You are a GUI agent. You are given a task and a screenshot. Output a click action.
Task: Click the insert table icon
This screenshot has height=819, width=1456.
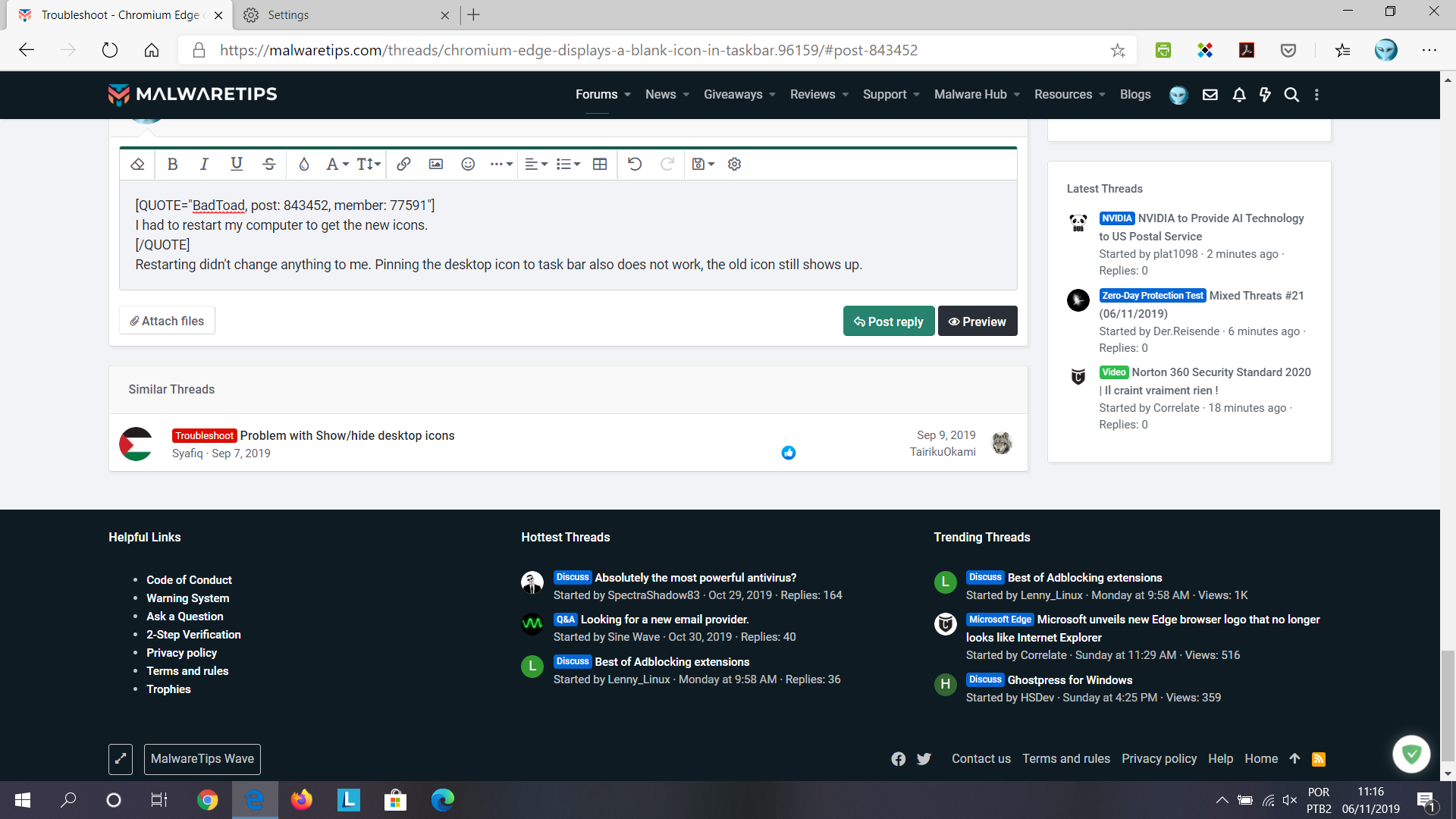coord(600,164)
